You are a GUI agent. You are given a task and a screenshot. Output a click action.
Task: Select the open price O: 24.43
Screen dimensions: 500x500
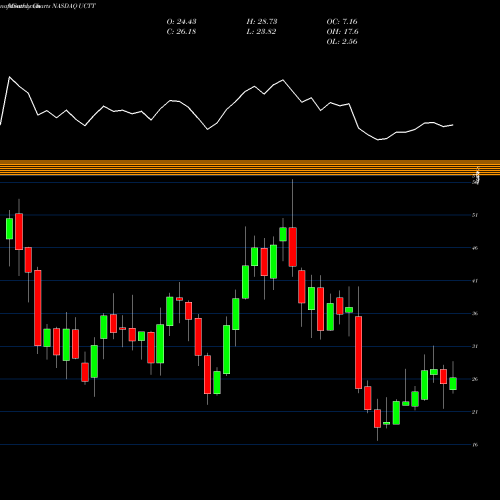(181, 21)
